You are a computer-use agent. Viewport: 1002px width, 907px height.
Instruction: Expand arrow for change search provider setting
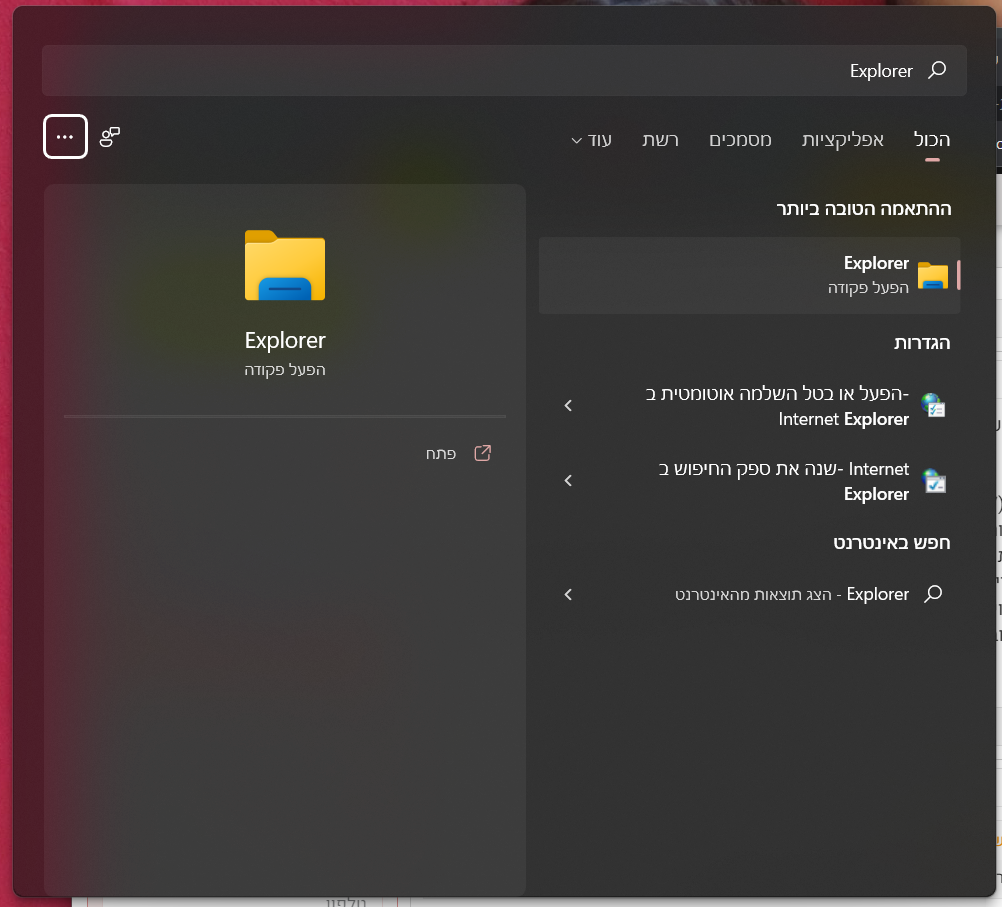tap(568, 481)
